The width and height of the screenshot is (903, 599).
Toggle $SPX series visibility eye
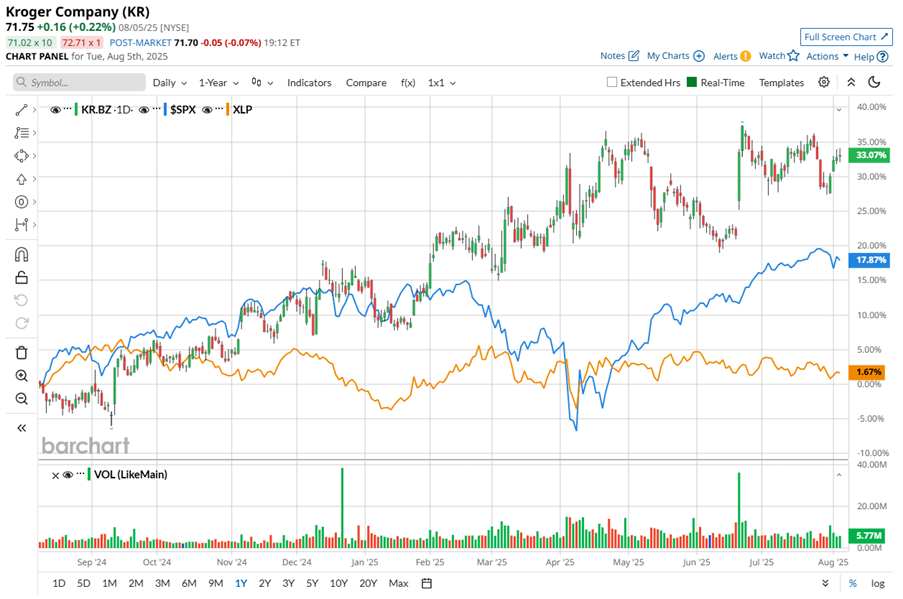(x=144, y=109)
